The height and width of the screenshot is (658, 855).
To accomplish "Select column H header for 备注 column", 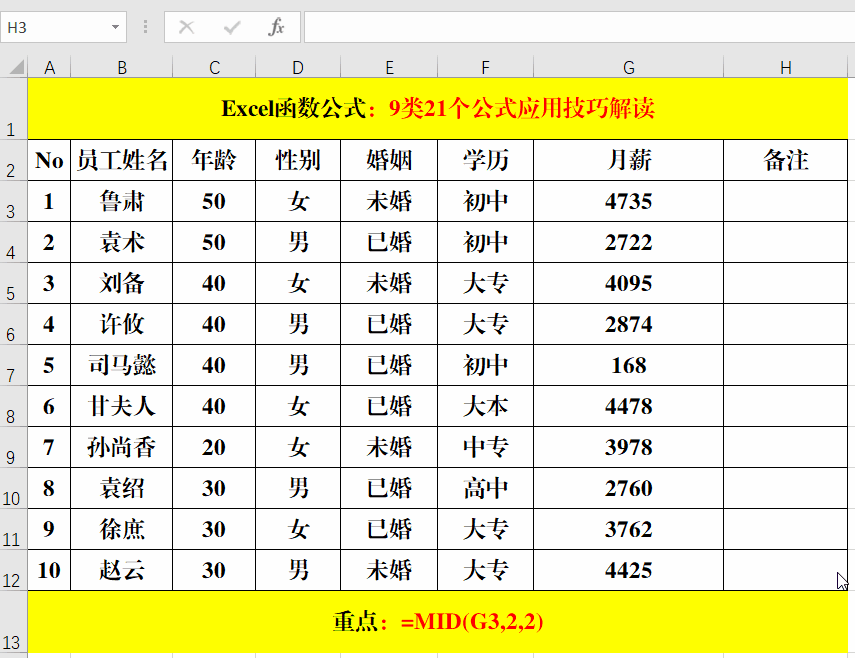I will pyautogui.click(x=785, y=67).
